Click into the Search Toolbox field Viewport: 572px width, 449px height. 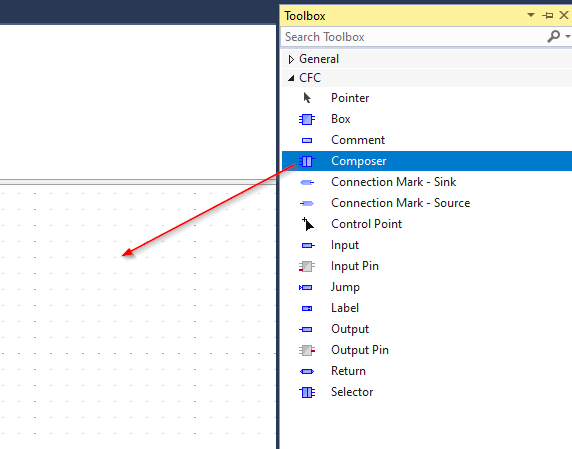coord(413,37)
